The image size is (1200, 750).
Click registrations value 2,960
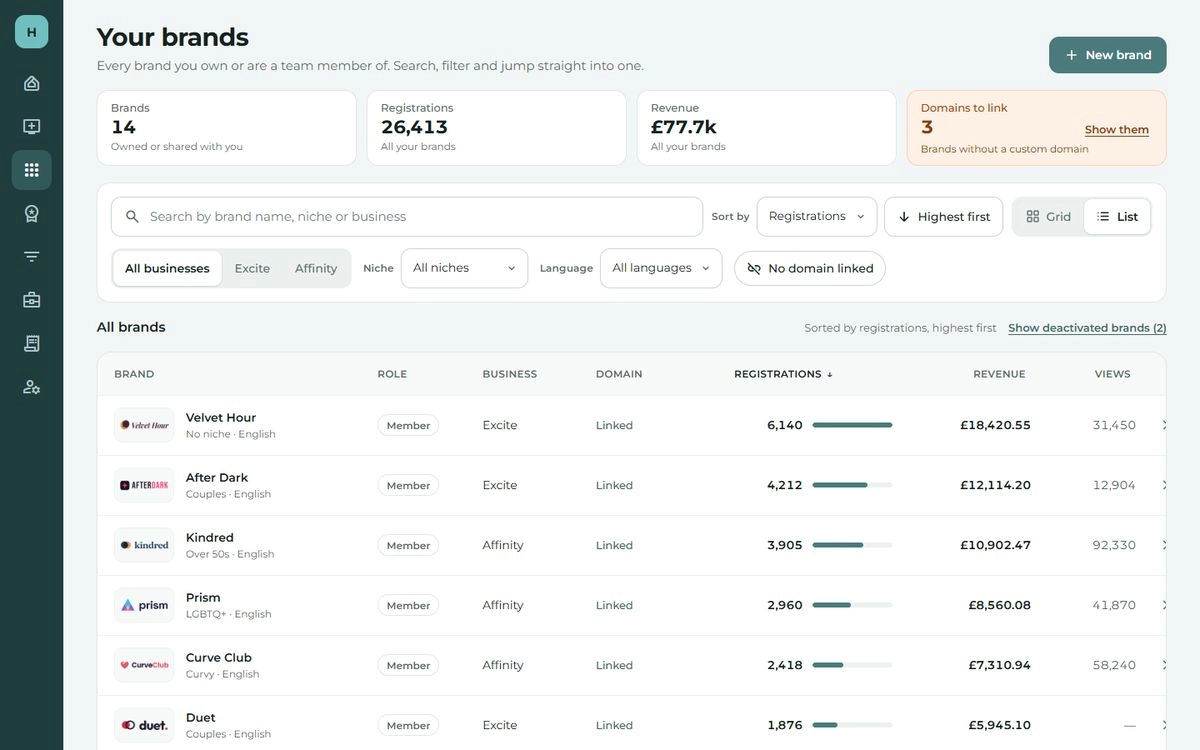pos(785,605)
